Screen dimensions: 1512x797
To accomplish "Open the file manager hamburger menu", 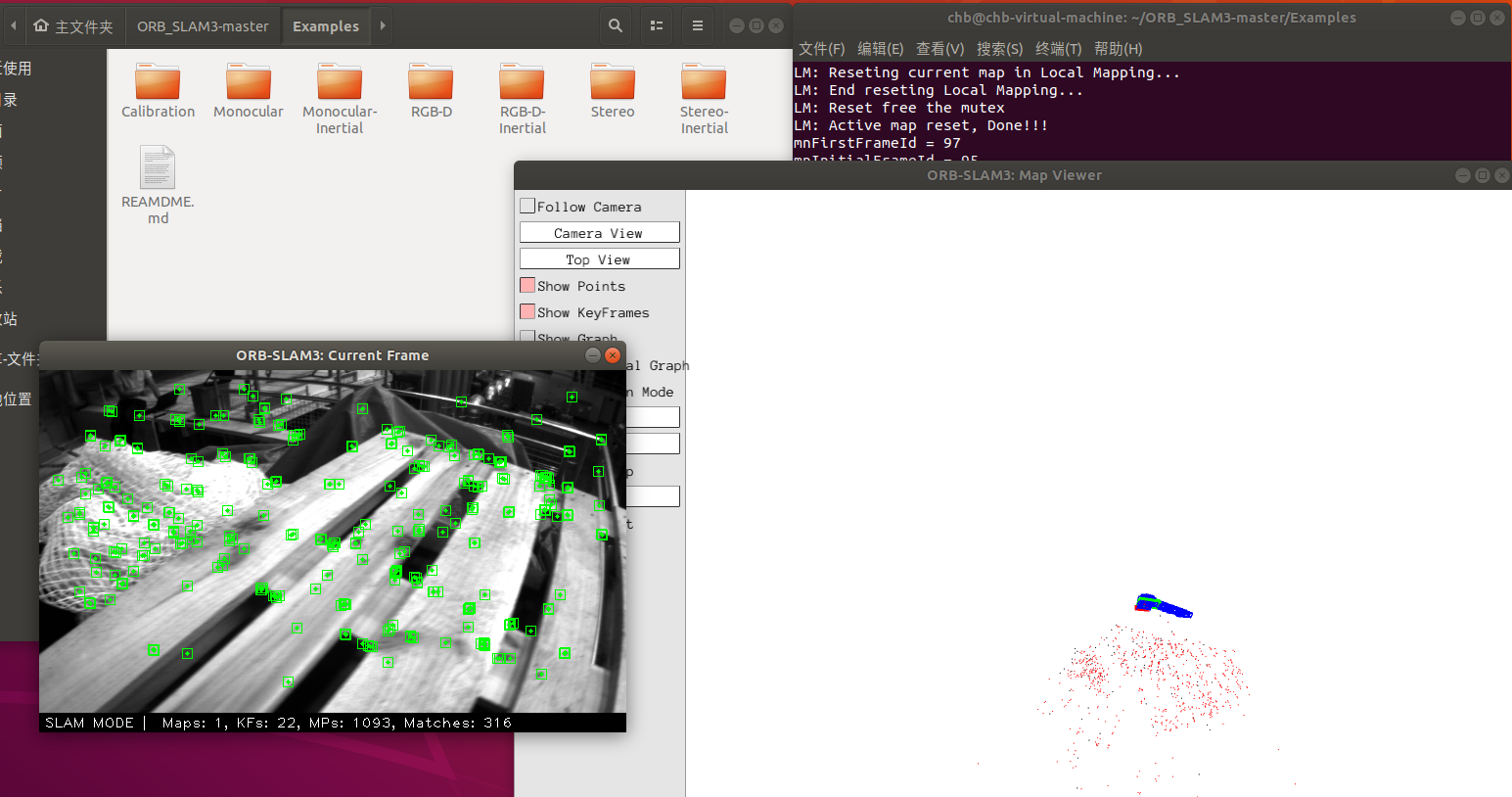I will (x=698, y=25).
